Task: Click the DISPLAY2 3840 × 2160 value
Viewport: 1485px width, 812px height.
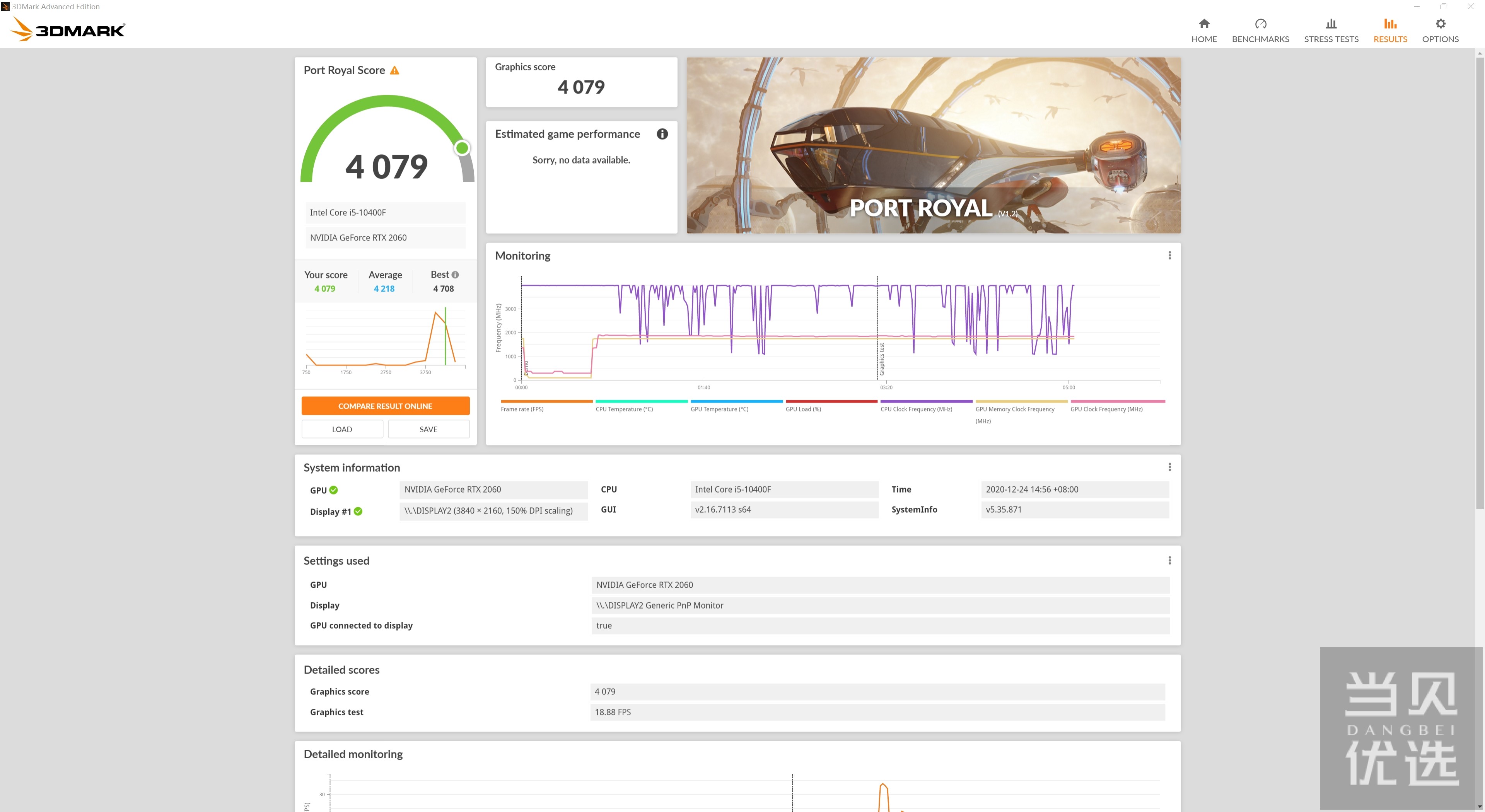Action: [493, 511]
